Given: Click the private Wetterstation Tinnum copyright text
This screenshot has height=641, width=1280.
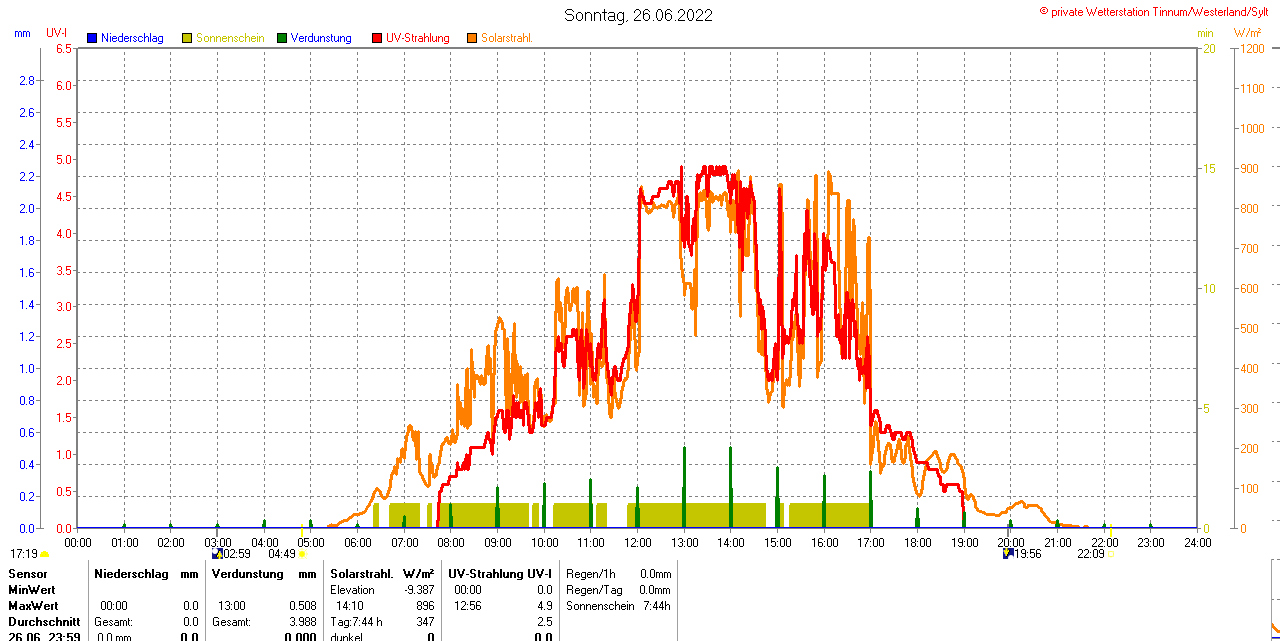Looking at the screenshot, I should click(x=1158, y=11).
